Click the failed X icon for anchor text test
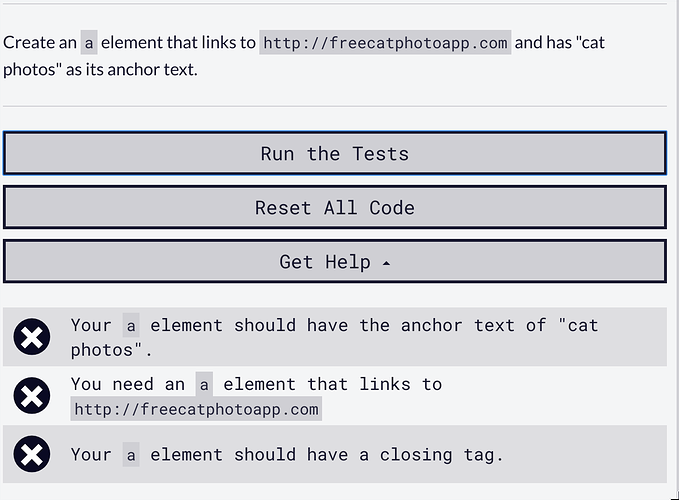The height and width of the screenshot is (500, 679). pos(32,337)
